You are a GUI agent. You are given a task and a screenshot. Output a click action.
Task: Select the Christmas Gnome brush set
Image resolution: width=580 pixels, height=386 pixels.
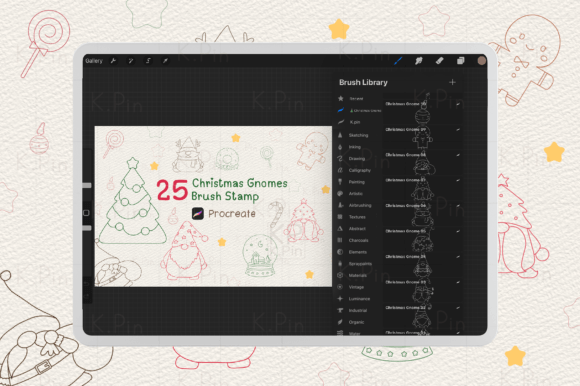(359, 110)
